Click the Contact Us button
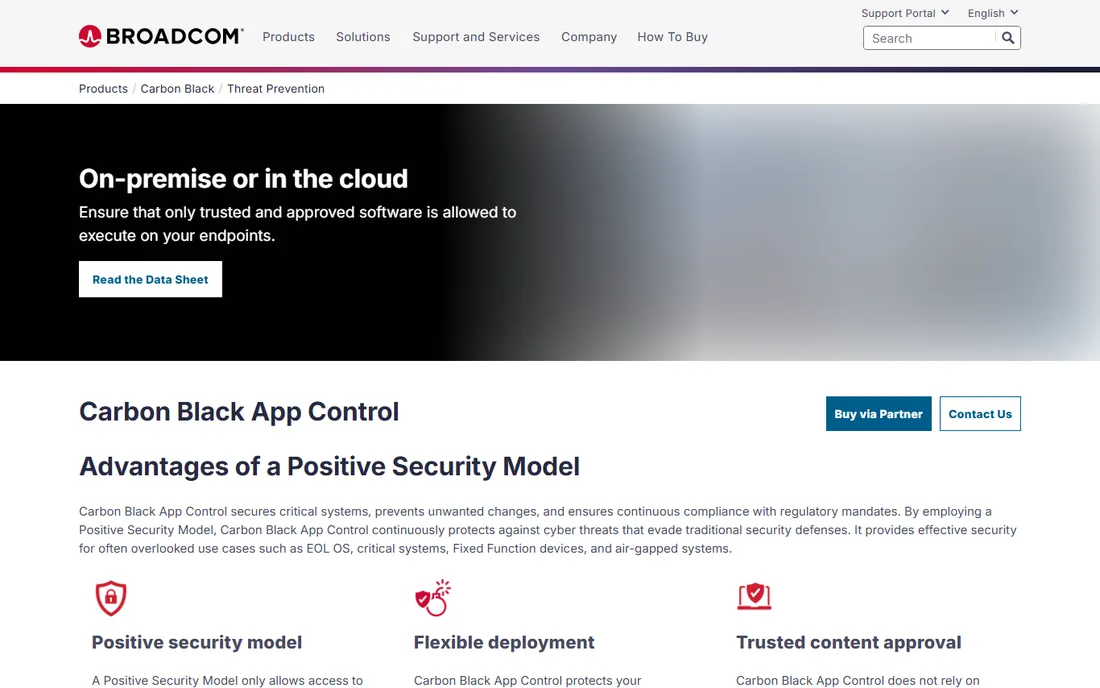This screenshot has height=688, width=1100. pyautogui.click(x=980, y=414)
